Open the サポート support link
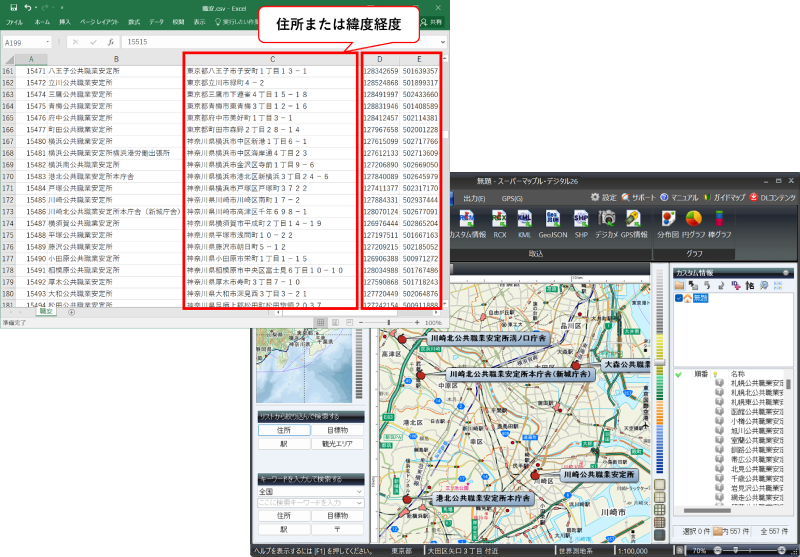 tap(639, 197)
